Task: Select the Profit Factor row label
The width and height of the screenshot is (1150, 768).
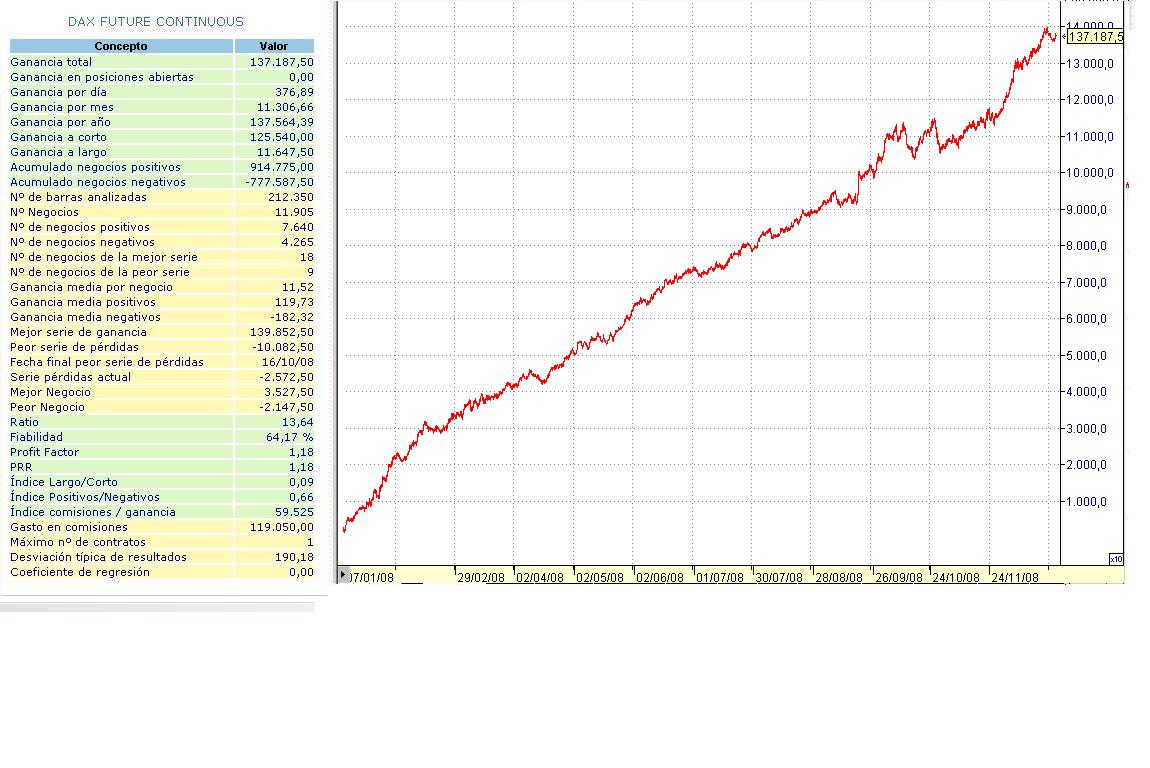Action: click(x=45, y=453)
